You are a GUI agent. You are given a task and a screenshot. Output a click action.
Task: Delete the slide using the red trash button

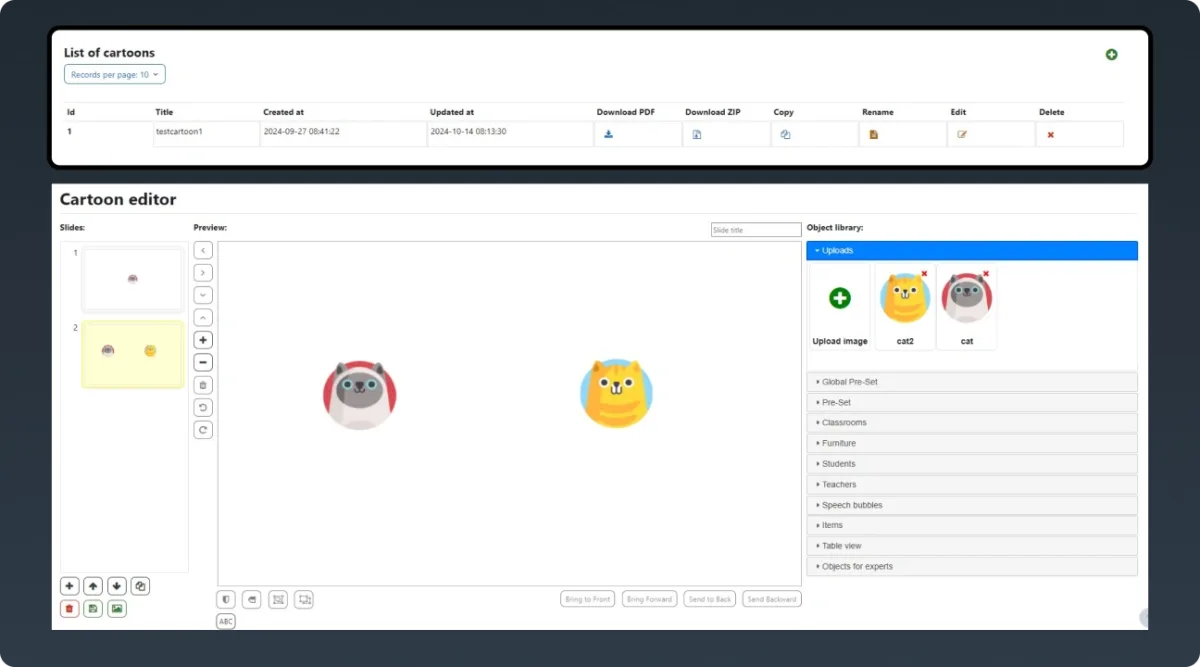[69, 608]
